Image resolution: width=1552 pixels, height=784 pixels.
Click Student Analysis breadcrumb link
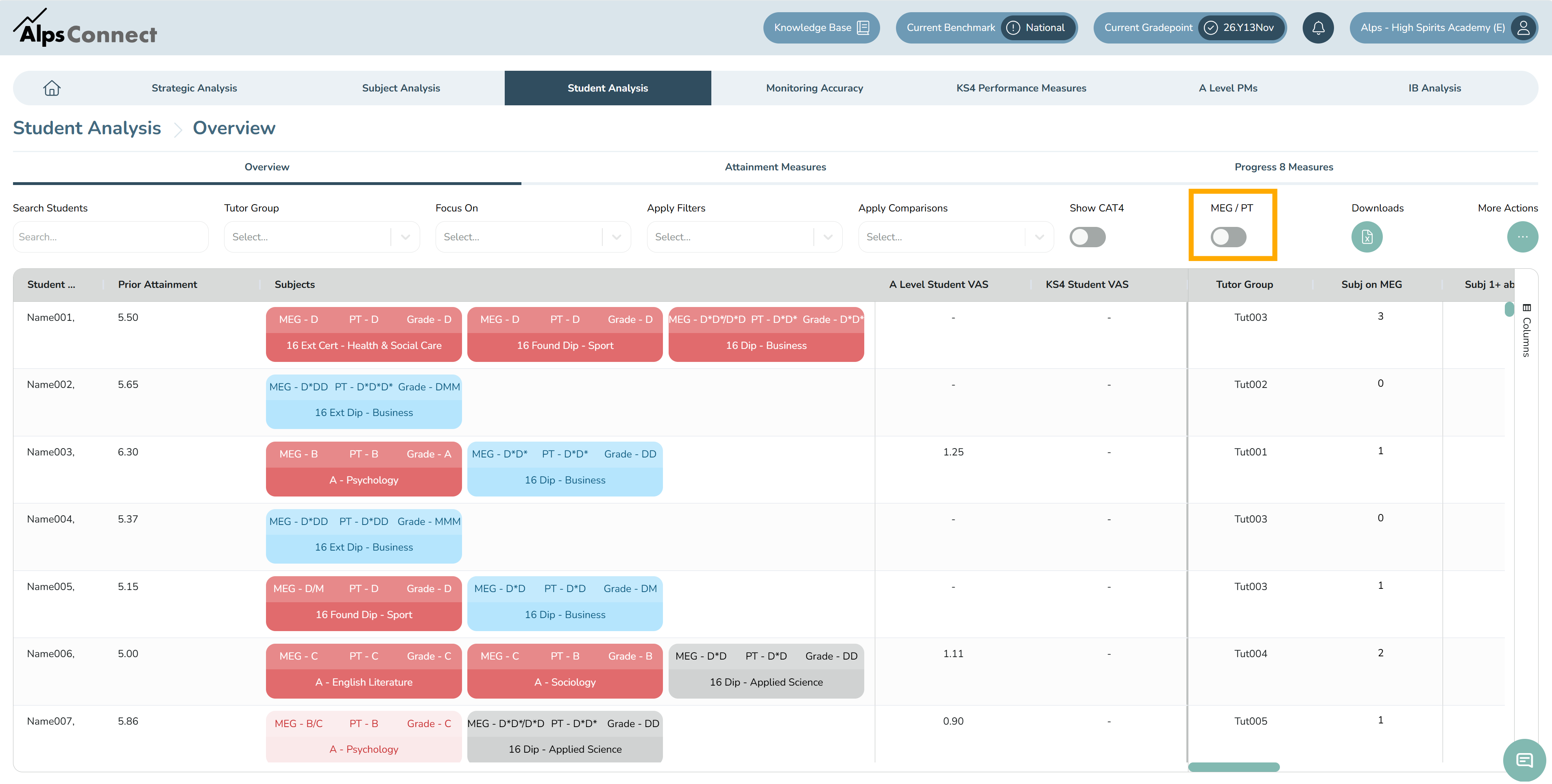pos(87,128)
